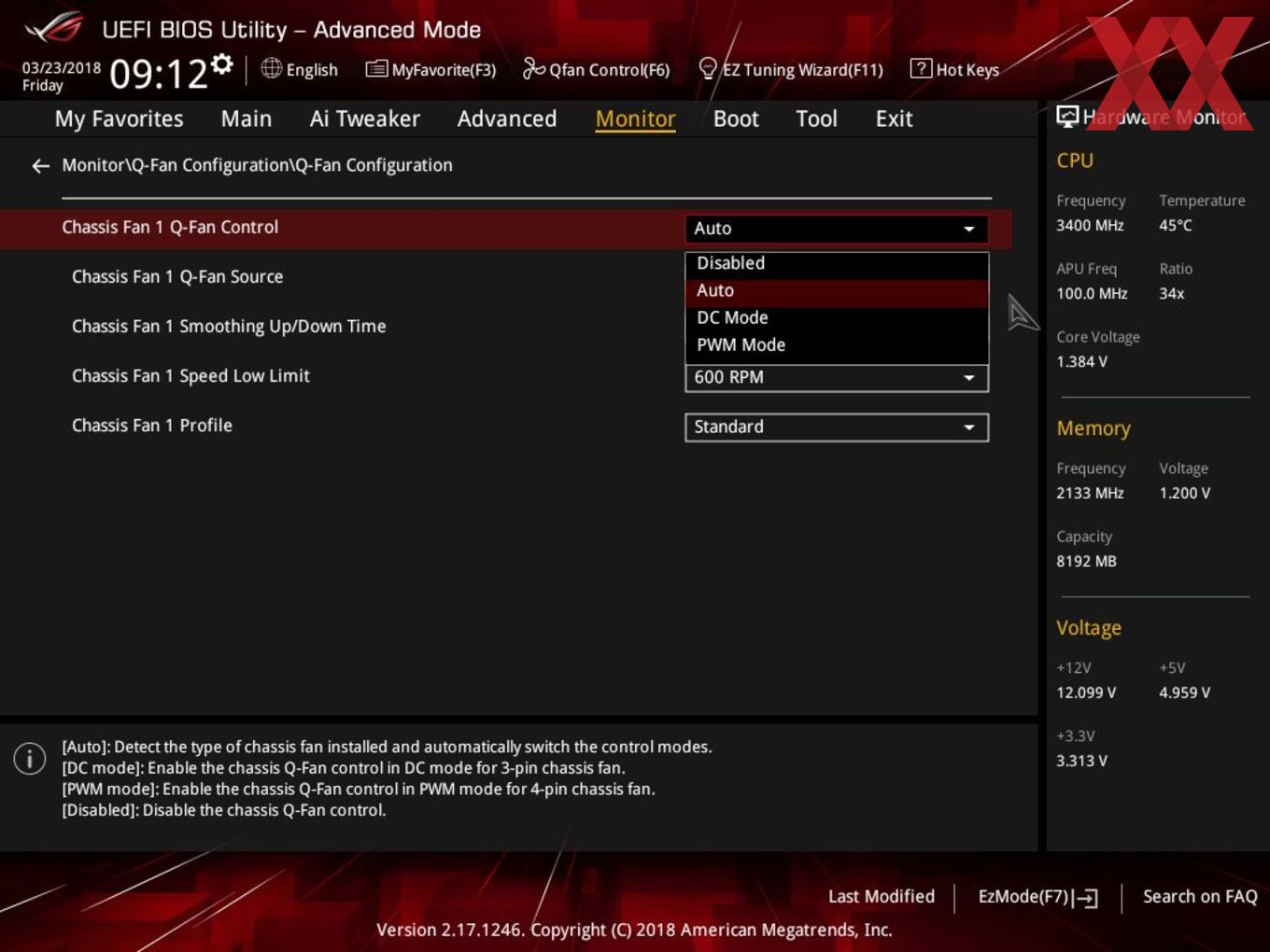
Task: Click the info icon in the help panel
Action: [30, 758]
